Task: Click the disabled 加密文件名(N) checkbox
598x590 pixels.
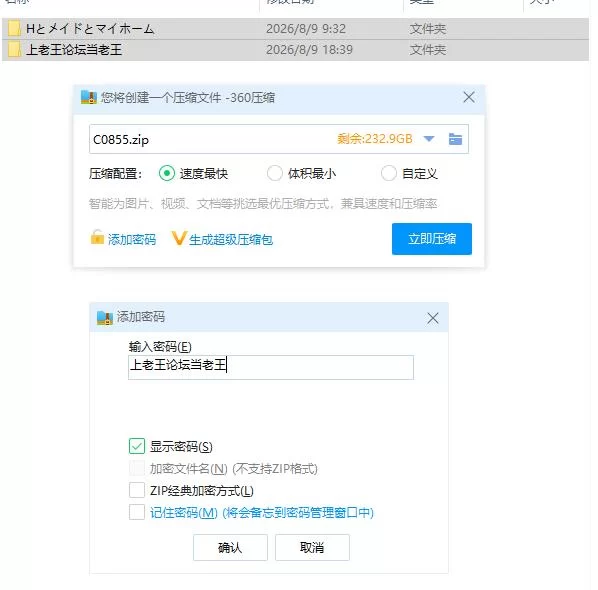Action: (137, 468)
